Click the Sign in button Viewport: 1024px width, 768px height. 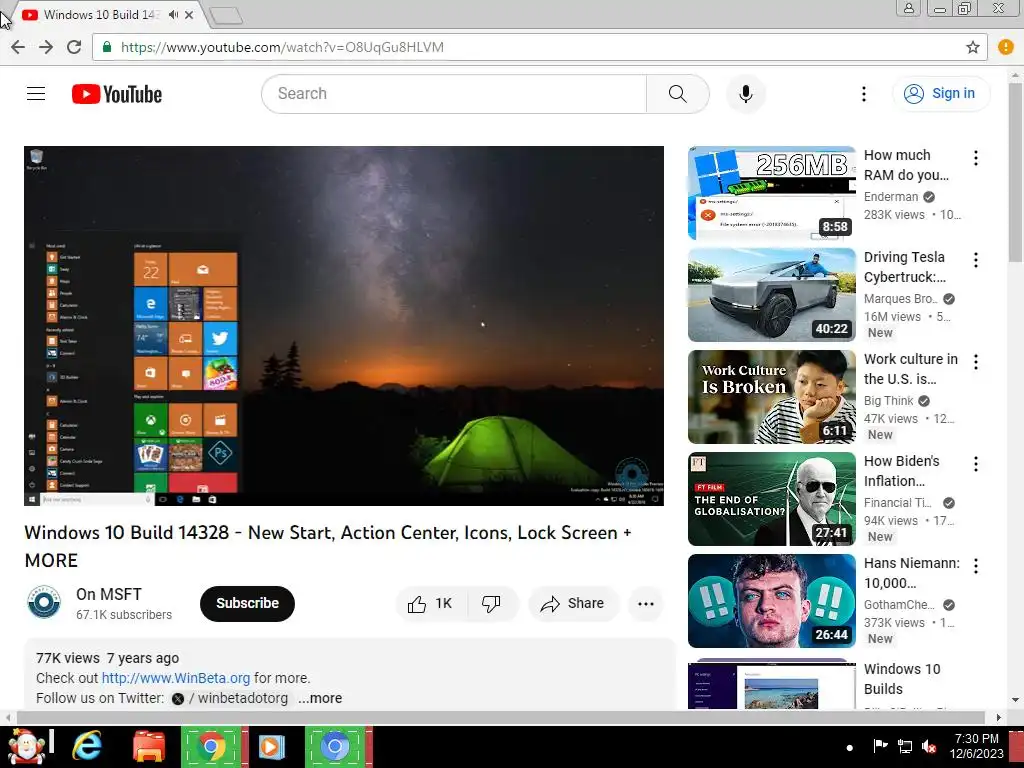click(940, 94)
